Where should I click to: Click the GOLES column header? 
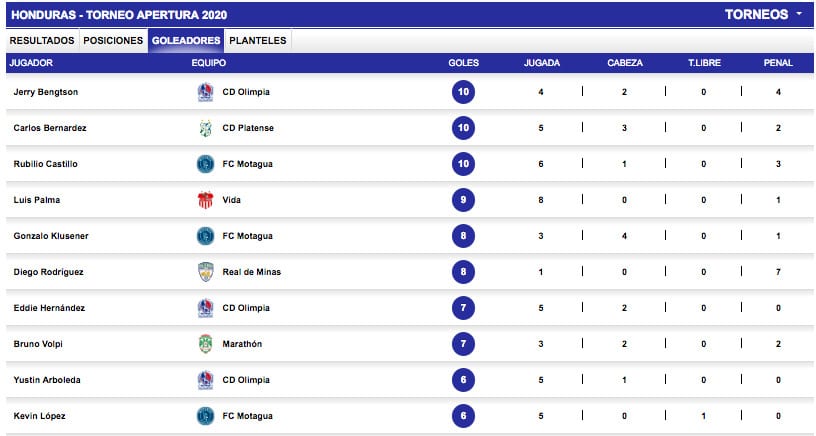pos(463,63)
